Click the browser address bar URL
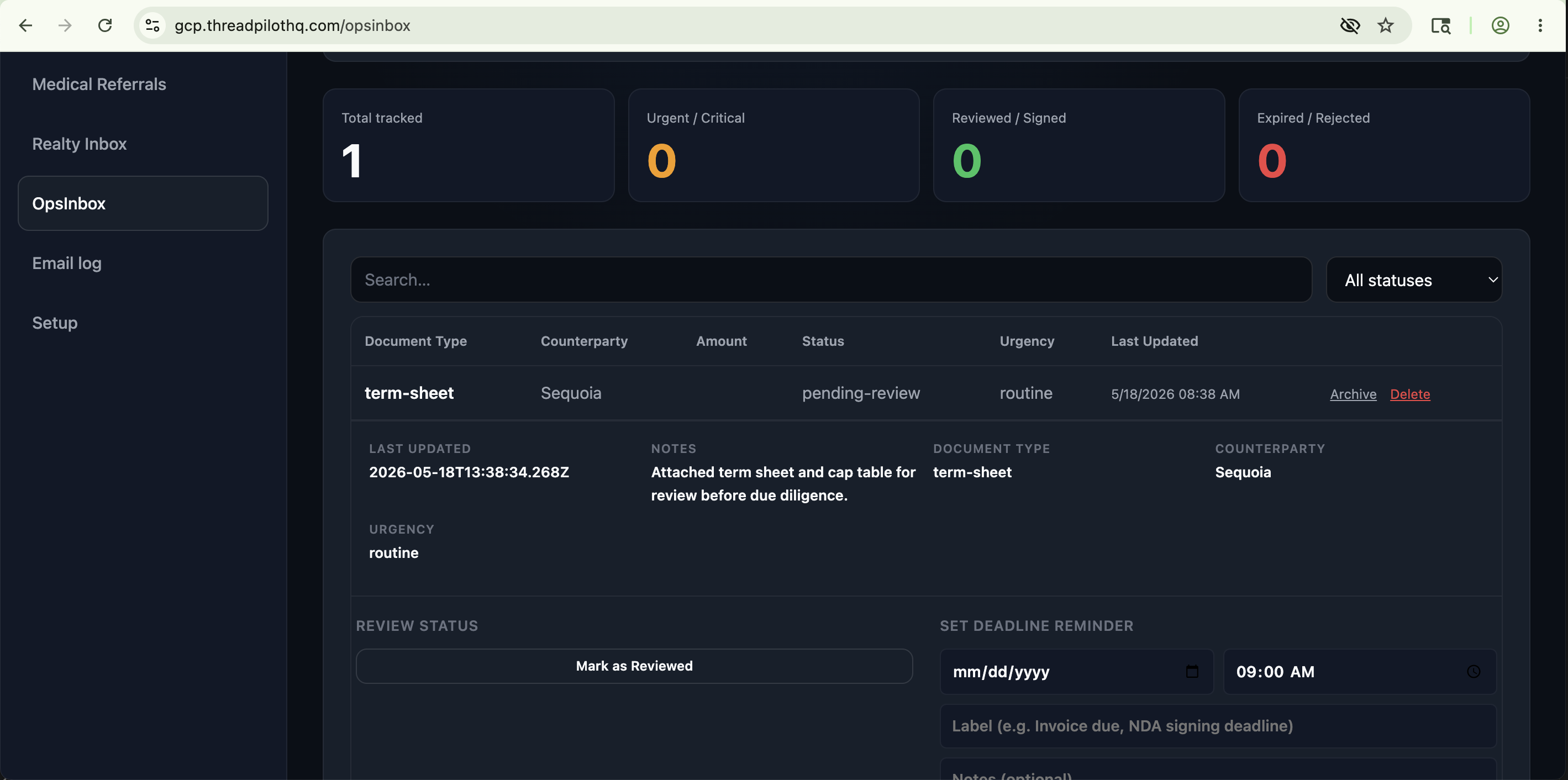This screenshot has width=1568, height=780. click(292, 25)
